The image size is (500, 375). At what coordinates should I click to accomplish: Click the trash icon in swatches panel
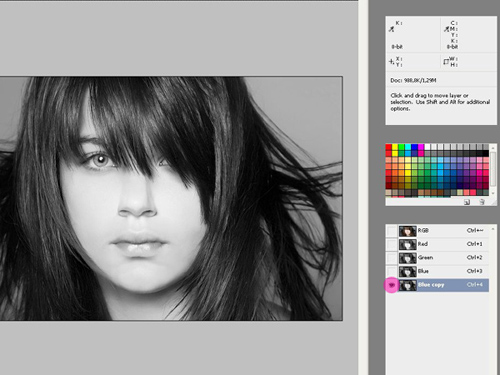point(482,202)
